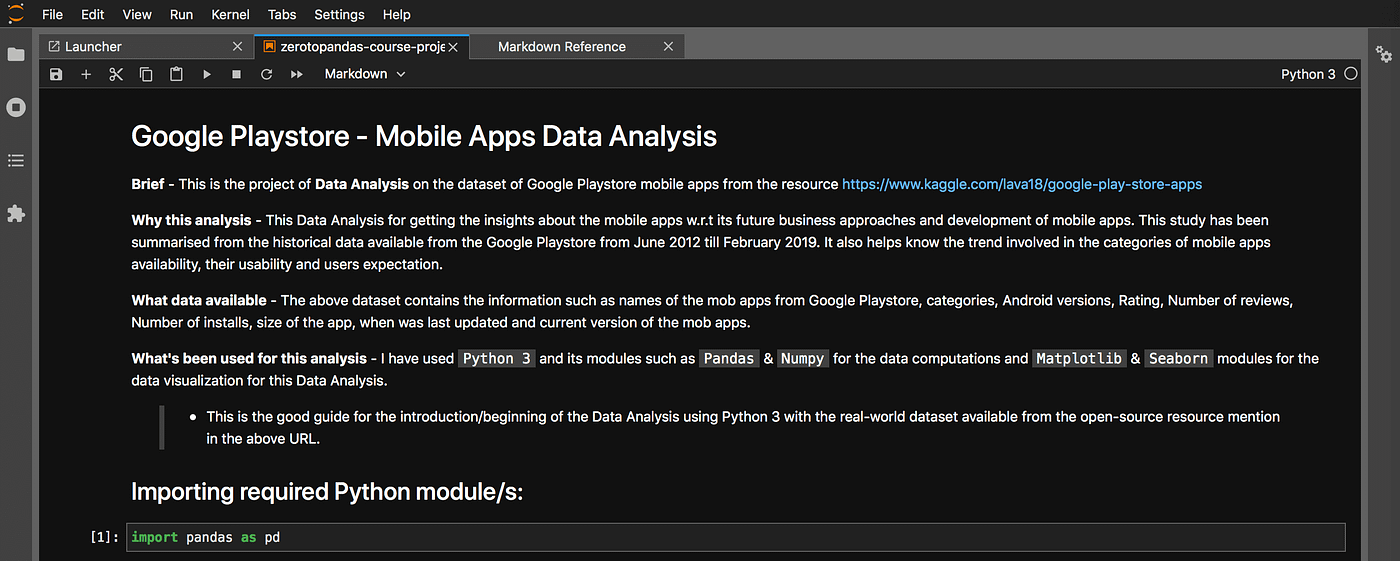Open the Run menu
The height and width of the screenshot is (561, 1400).
(x=181, y=14)
